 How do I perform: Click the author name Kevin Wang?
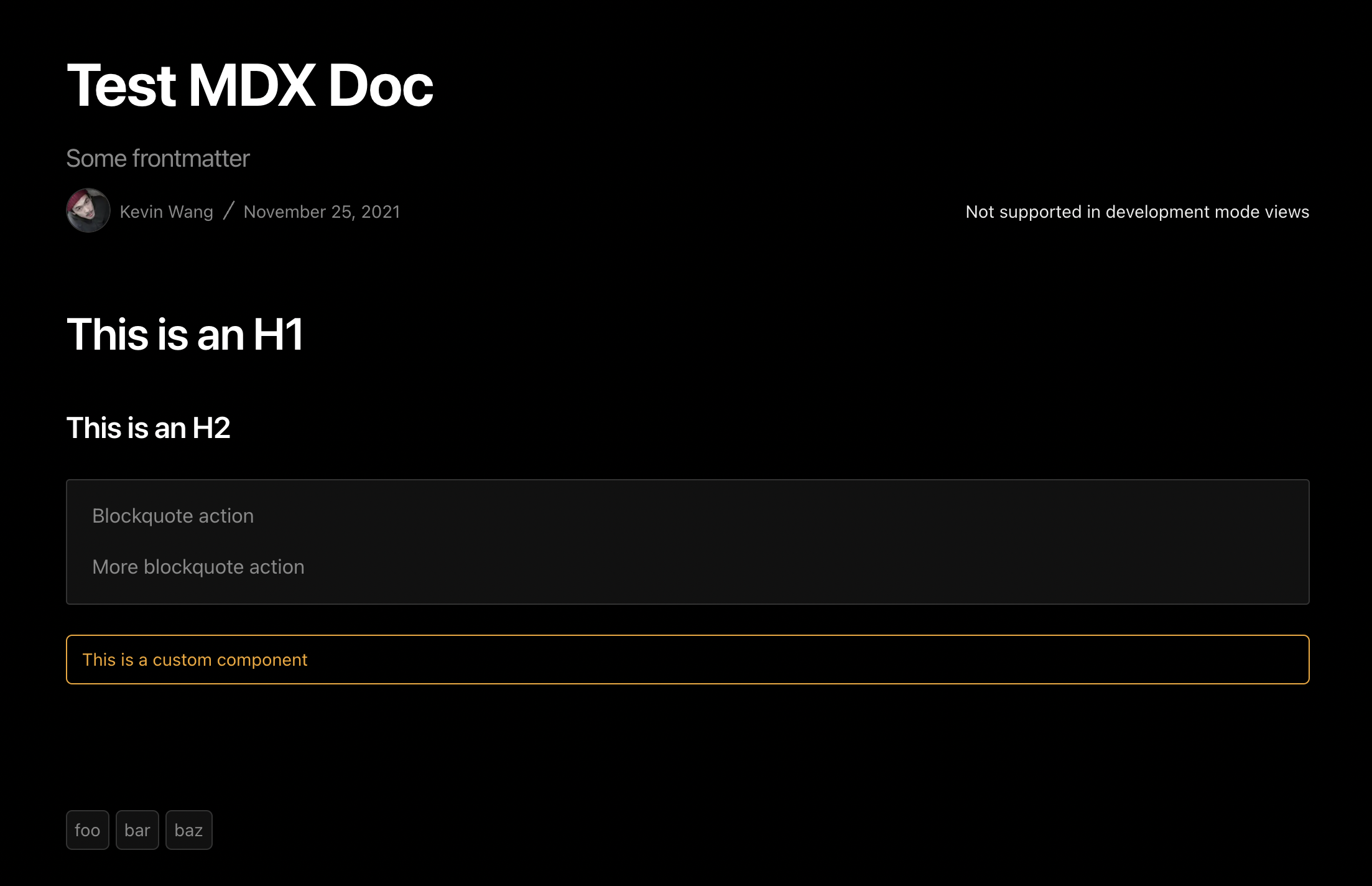(166, 212)
